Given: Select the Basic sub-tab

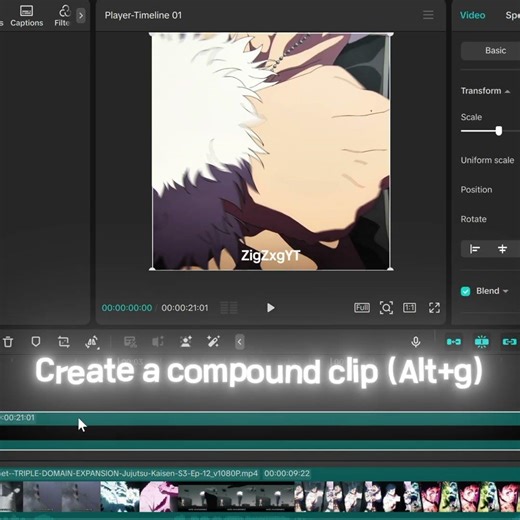Looking at the screenshot, I should pyautogui.click(x=495, y=50).
